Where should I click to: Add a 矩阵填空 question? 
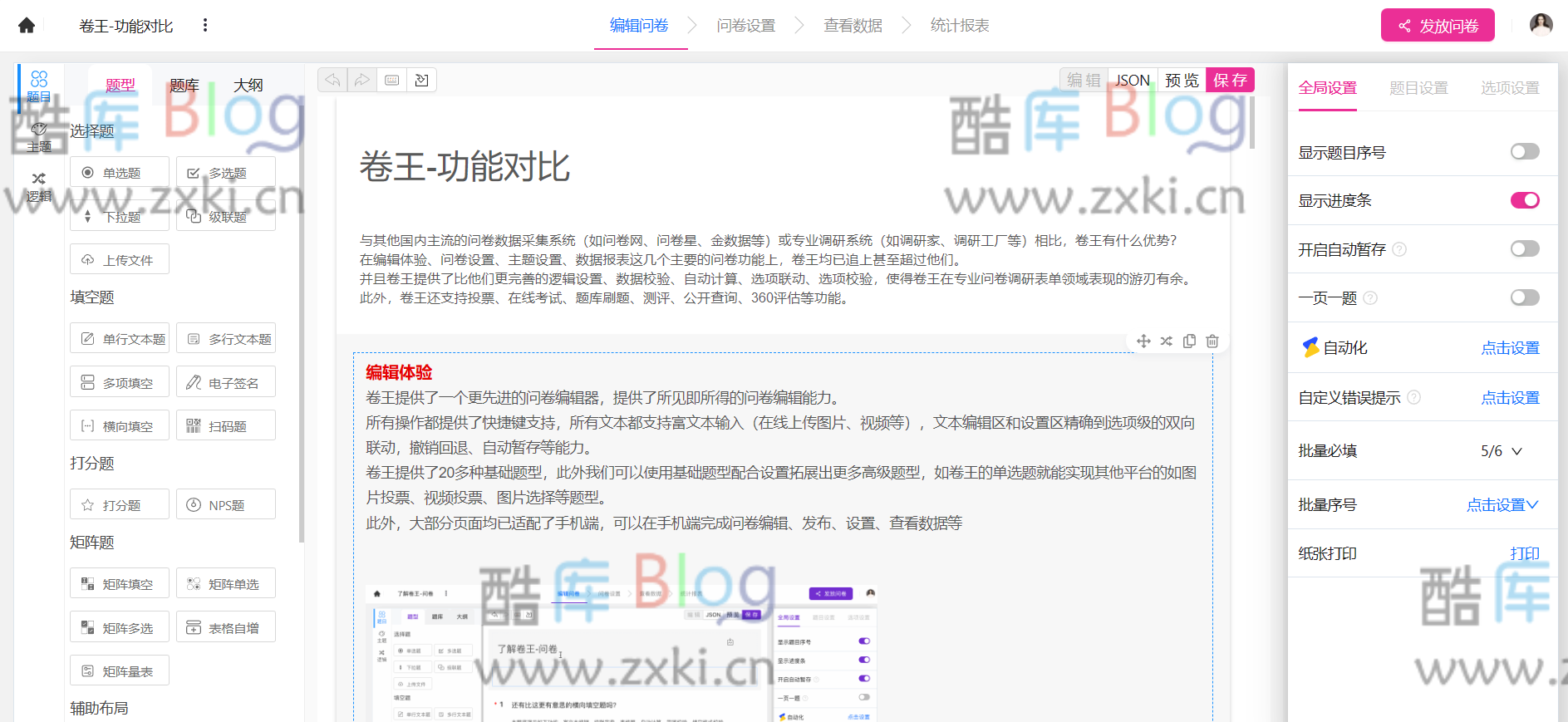[120, 584]
